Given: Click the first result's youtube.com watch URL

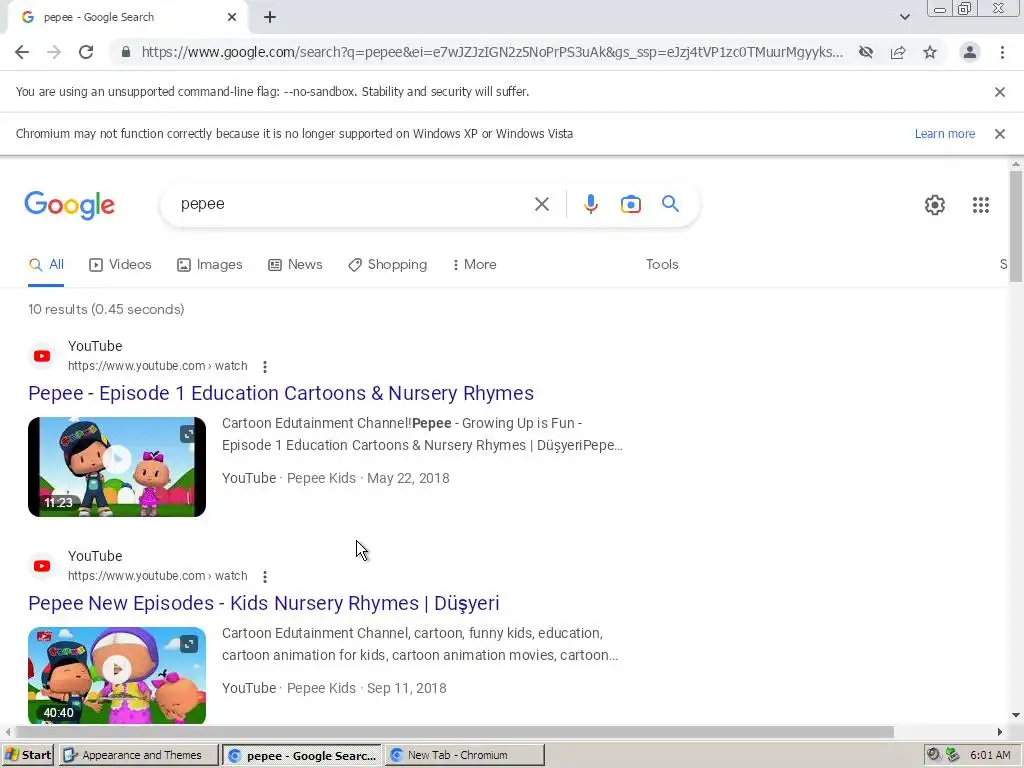Looking at the screenshot, I should (x=157, y=366).
